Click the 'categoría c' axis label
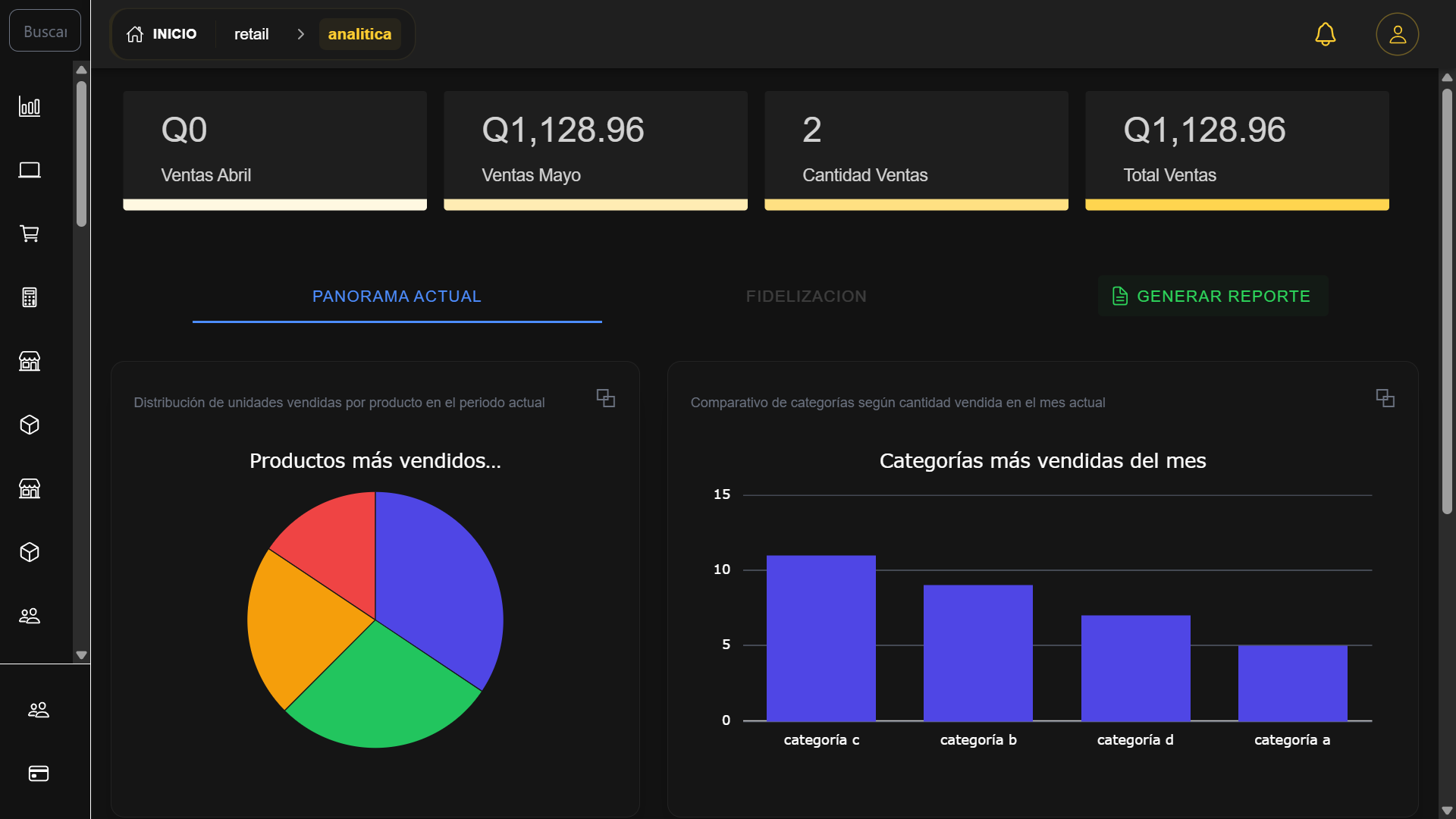The width and height of the screenshot is (1456, 819). click(821, 740)
